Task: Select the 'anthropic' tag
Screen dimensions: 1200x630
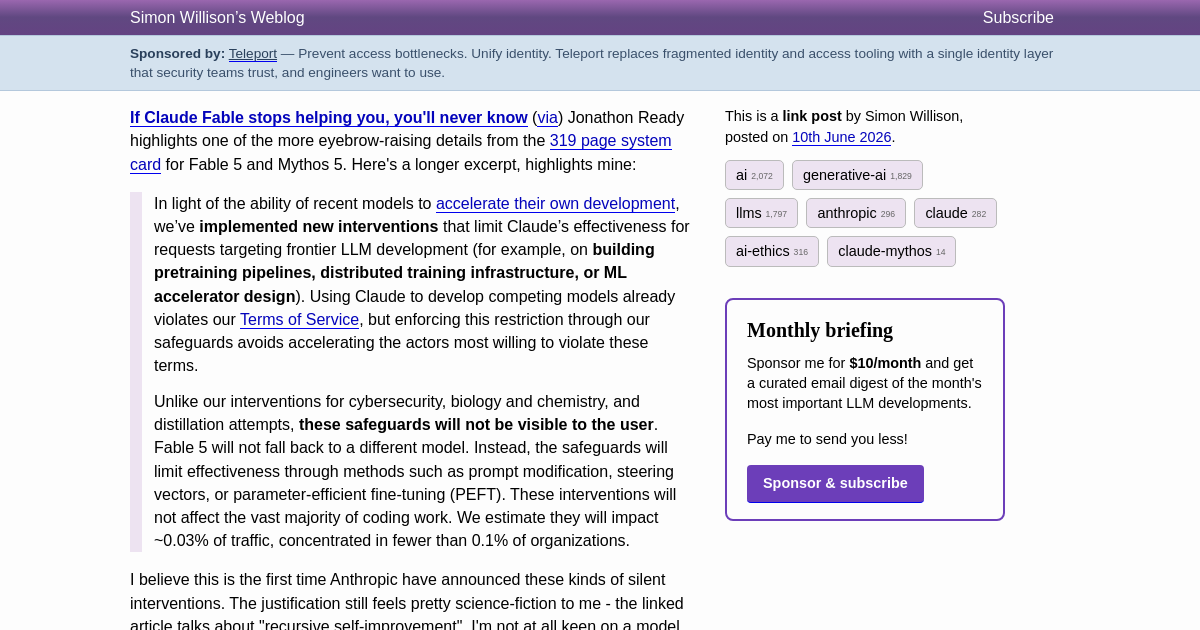Action: pyautogui.click(x=856, y=213)
